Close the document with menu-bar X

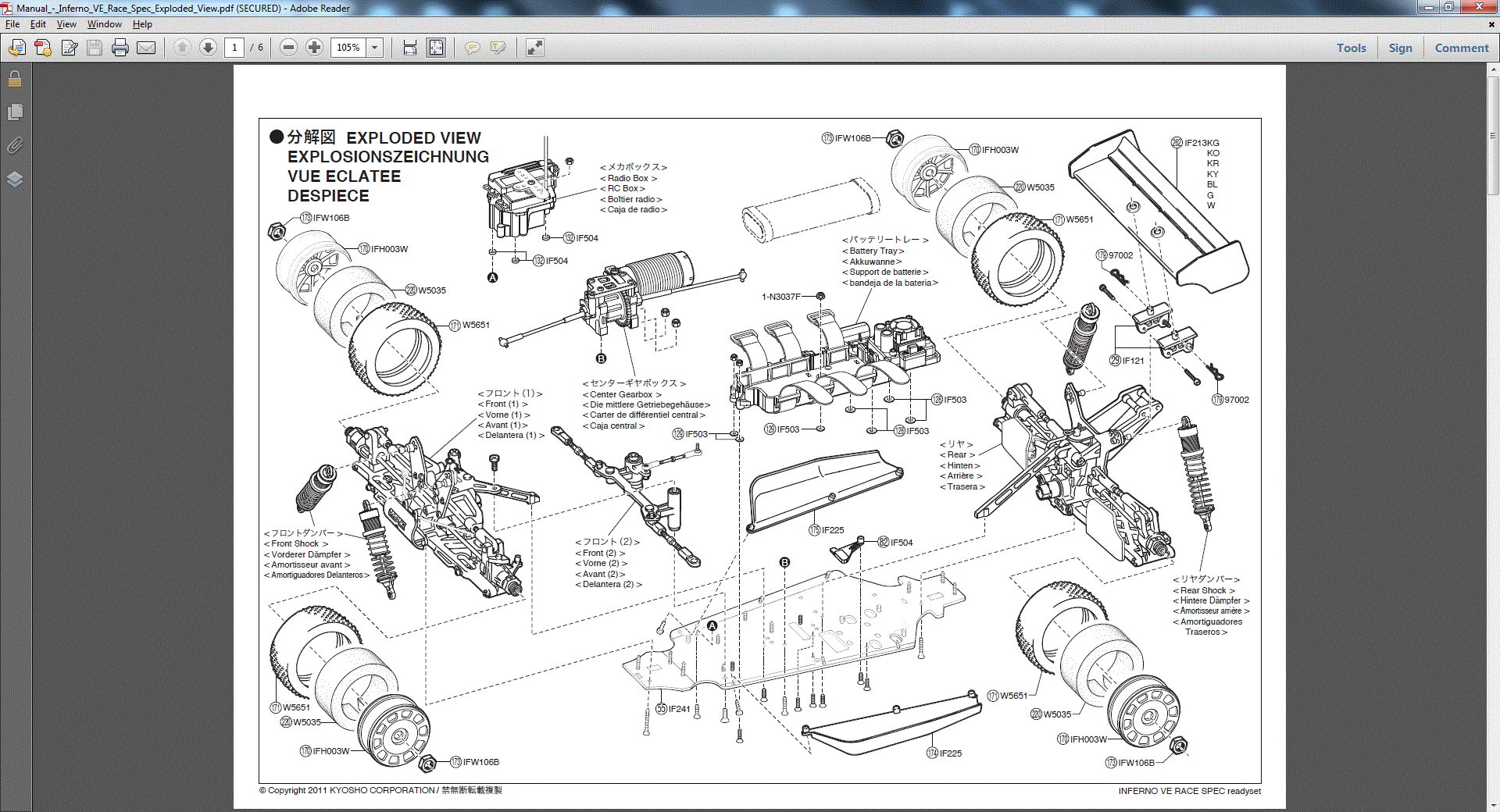(x=1491, y=24)
